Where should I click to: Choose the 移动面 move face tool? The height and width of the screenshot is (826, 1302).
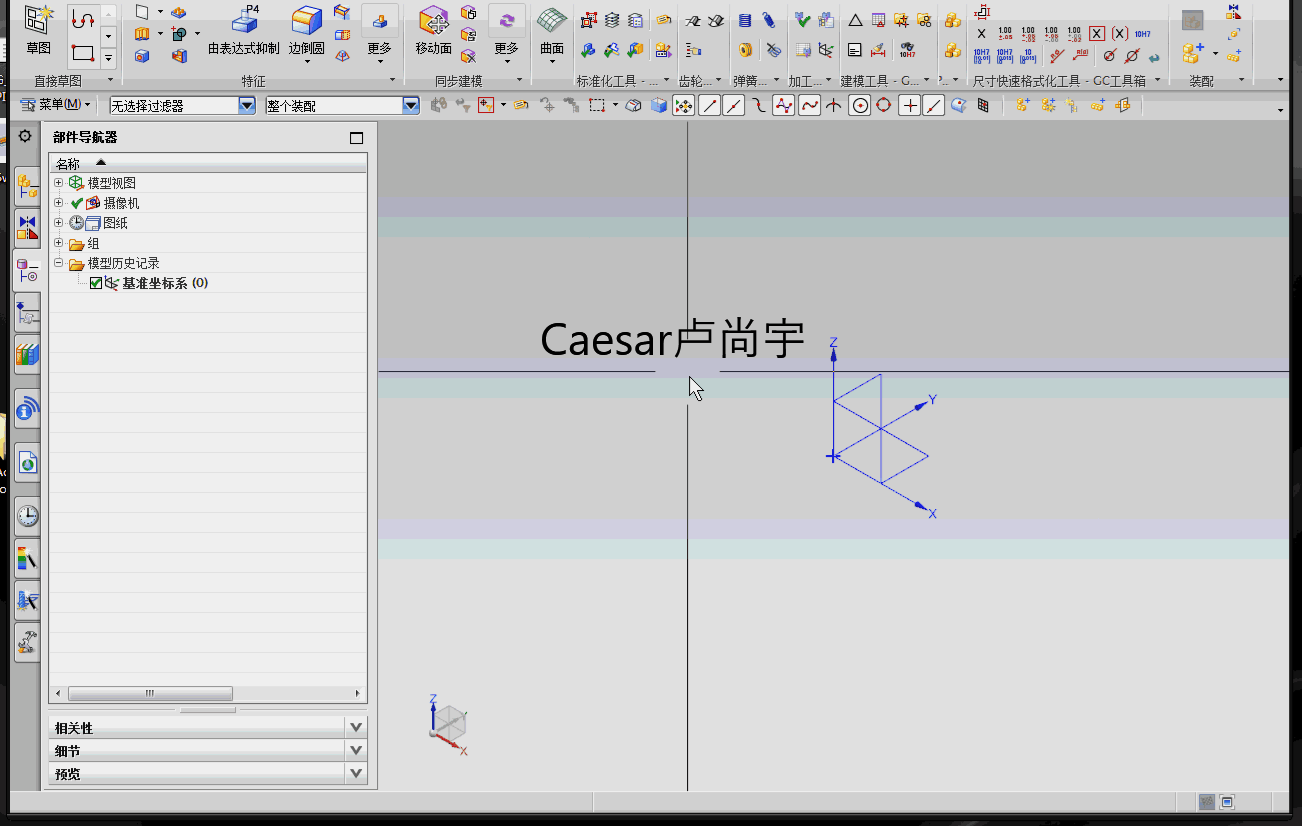coord(434,30)
